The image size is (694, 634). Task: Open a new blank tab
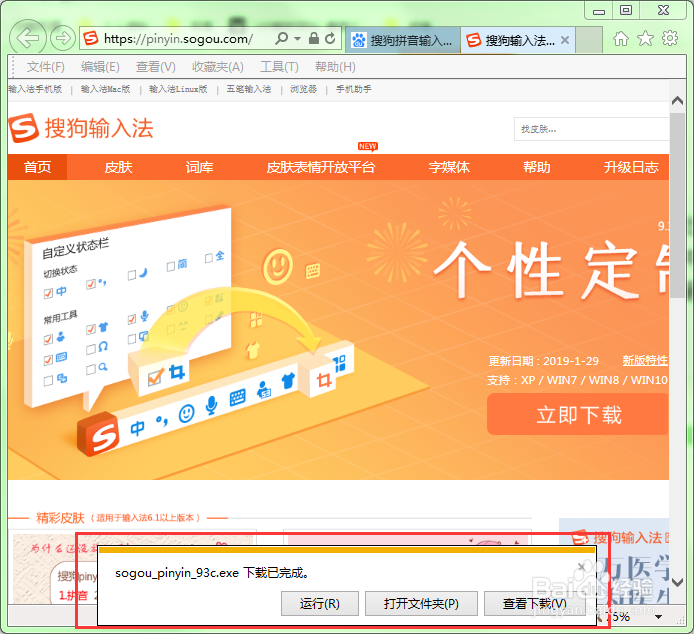coord(589,40)
